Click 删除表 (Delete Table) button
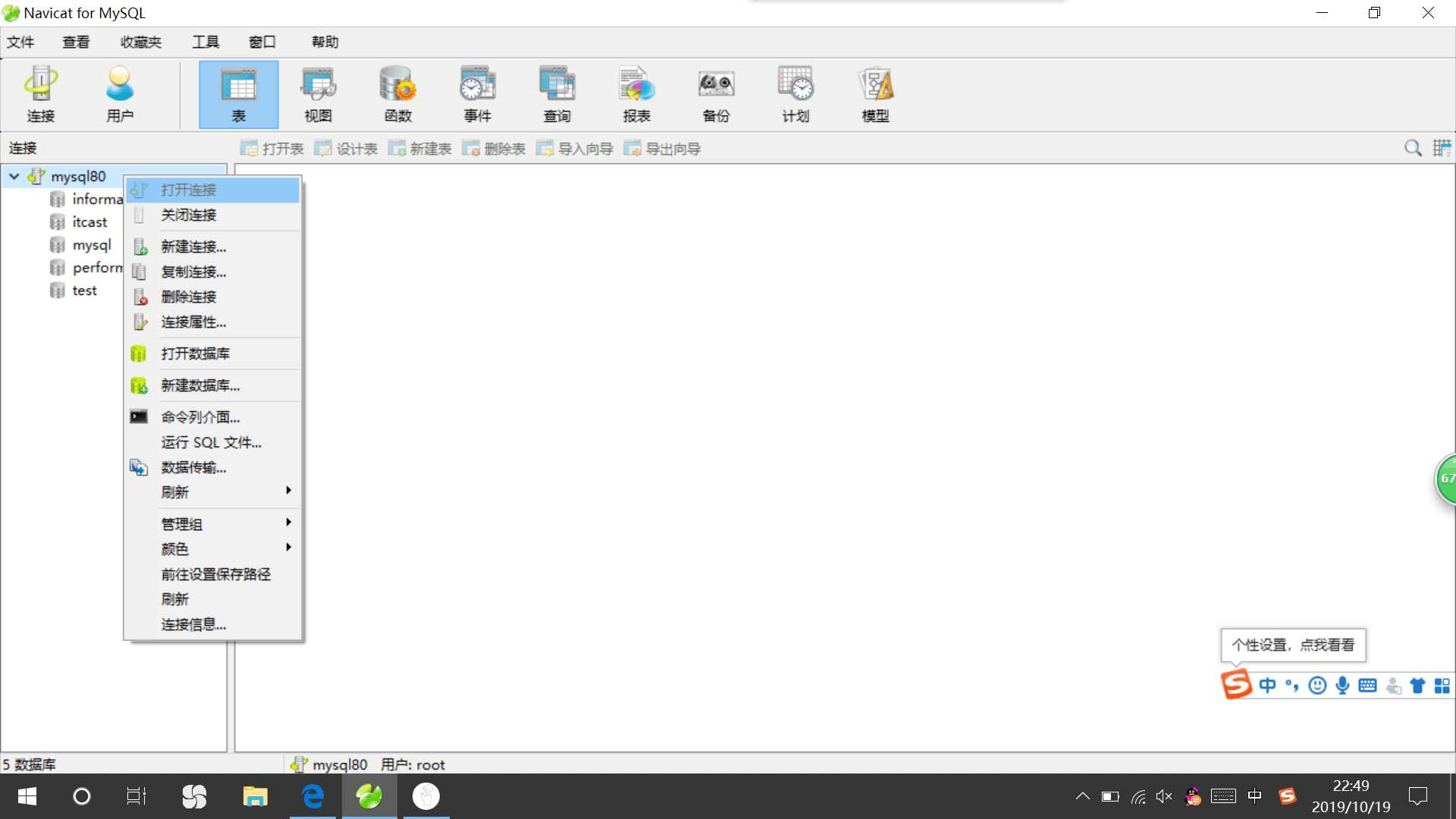 [494, 149]
